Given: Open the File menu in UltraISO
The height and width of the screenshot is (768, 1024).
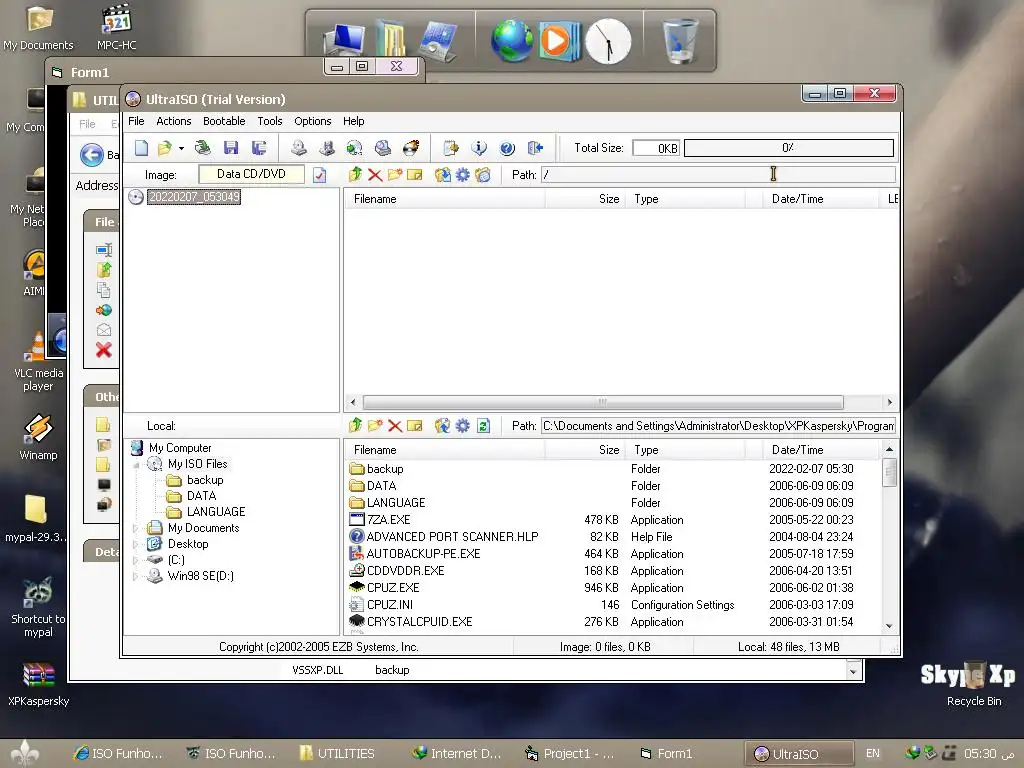Looking at the screenshot, I should click(136, 121).
